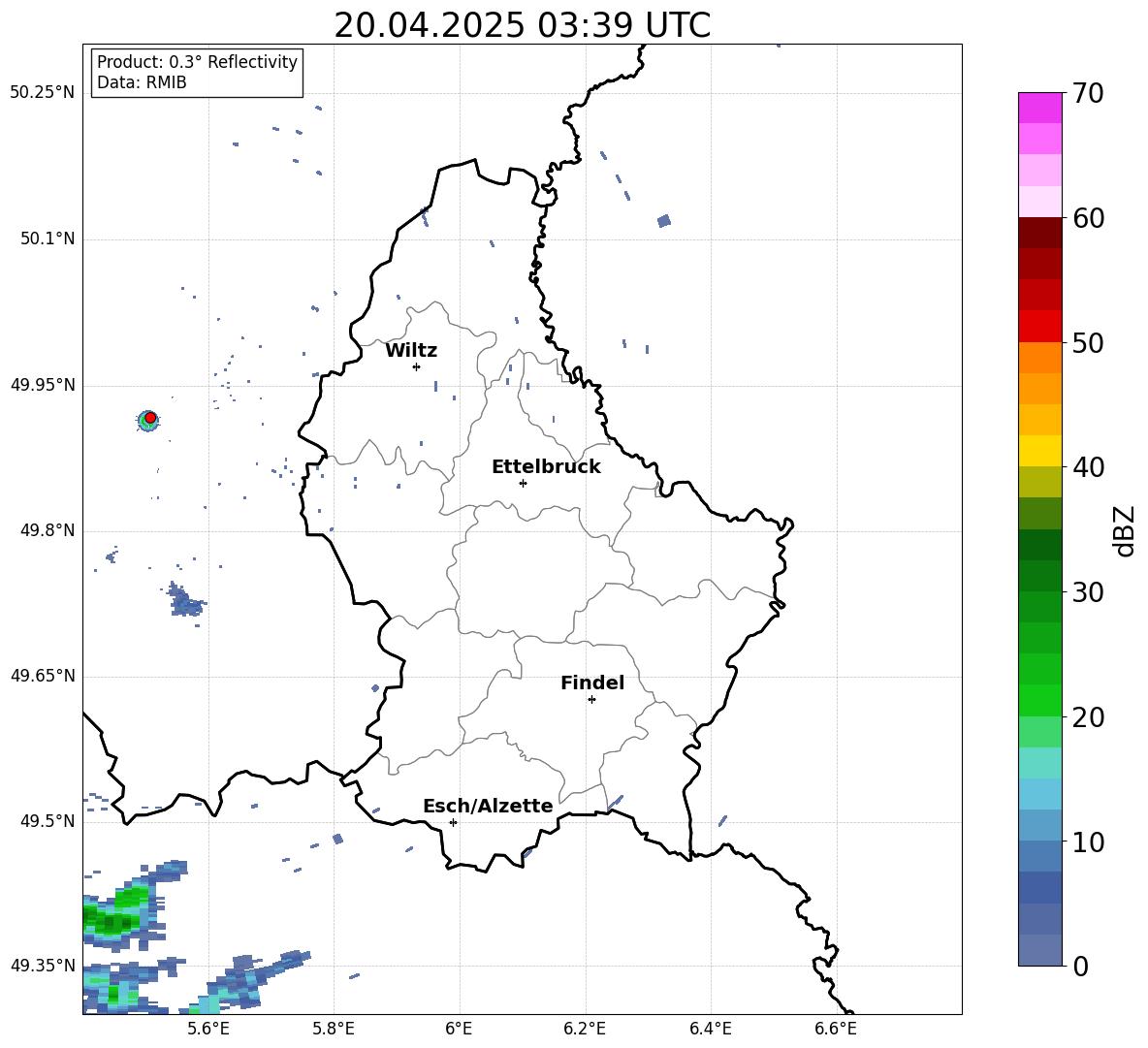
Task: Click the colorbar label 0
Action: point(1080,967)
